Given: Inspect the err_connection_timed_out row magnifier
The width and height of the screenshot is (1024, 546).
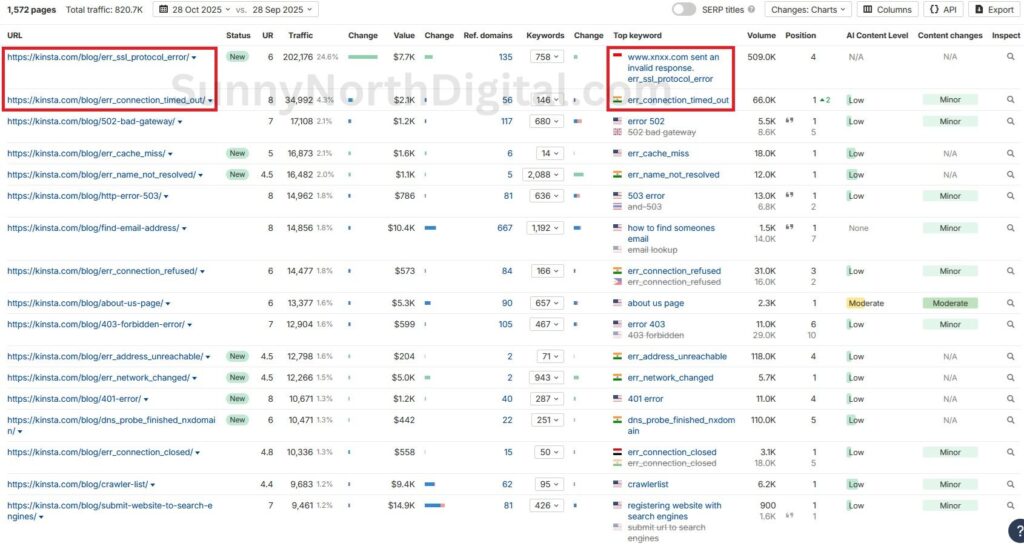Looking at the screenshot, I should coord(1010,100).
